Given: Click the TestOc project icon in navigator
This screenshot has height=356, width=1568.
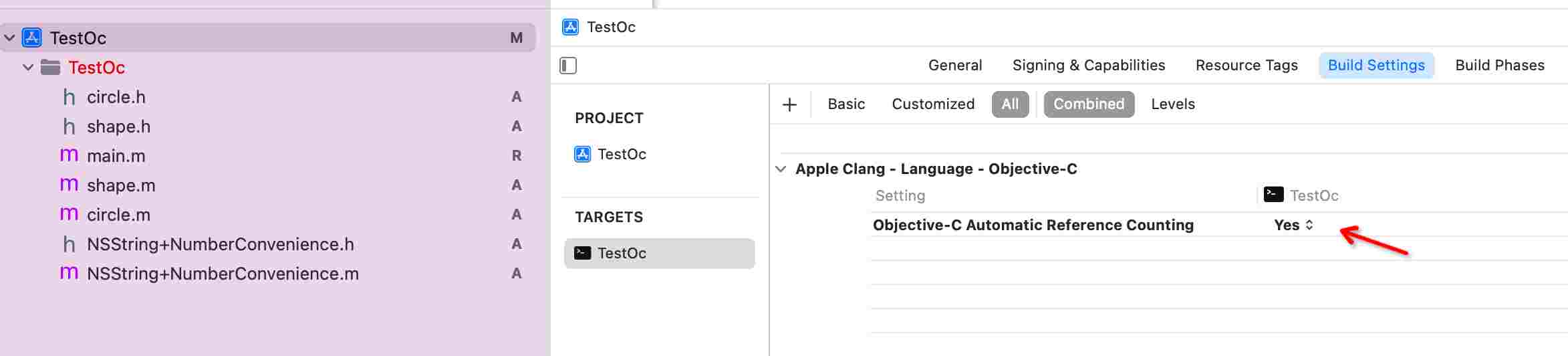Looking at the screenshot, I should [32, 37].
